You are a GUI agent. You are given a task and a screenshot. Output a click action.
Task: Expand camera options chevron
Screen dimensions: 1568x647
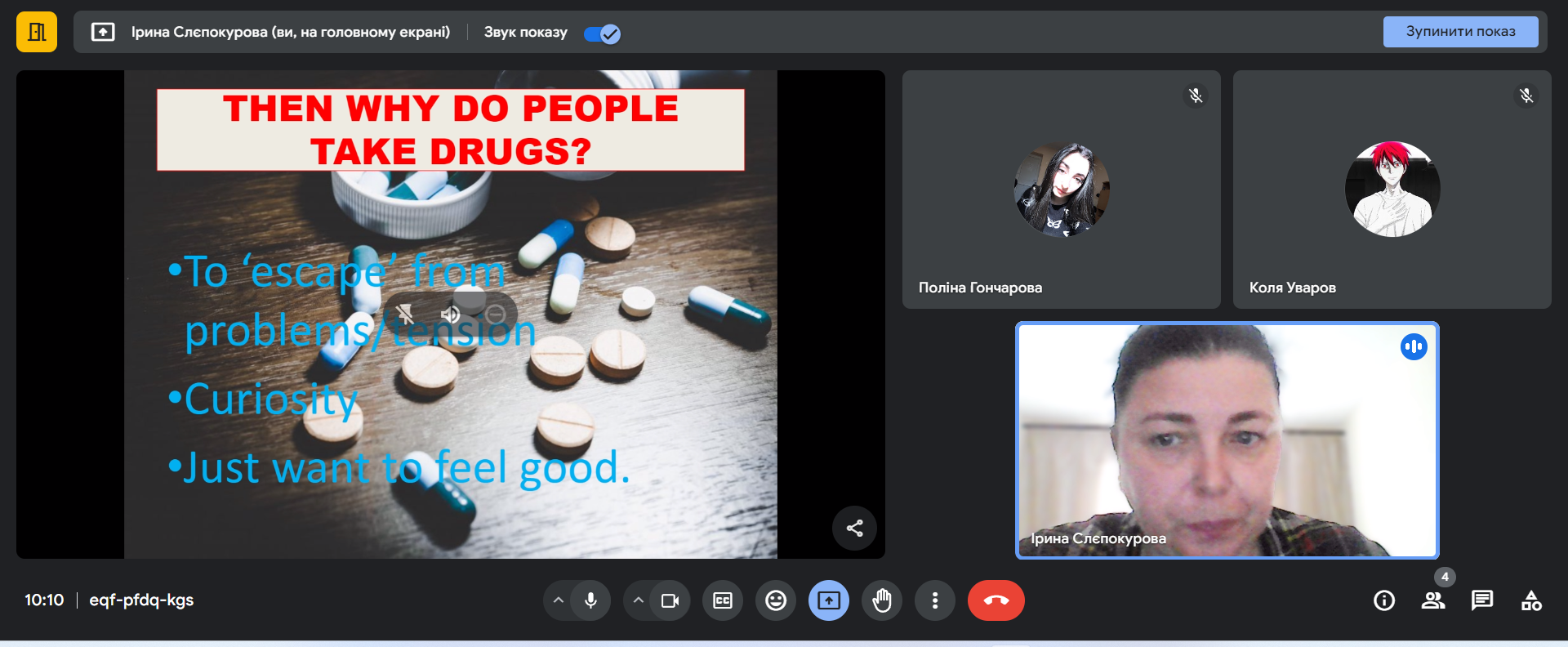(639, 600)
